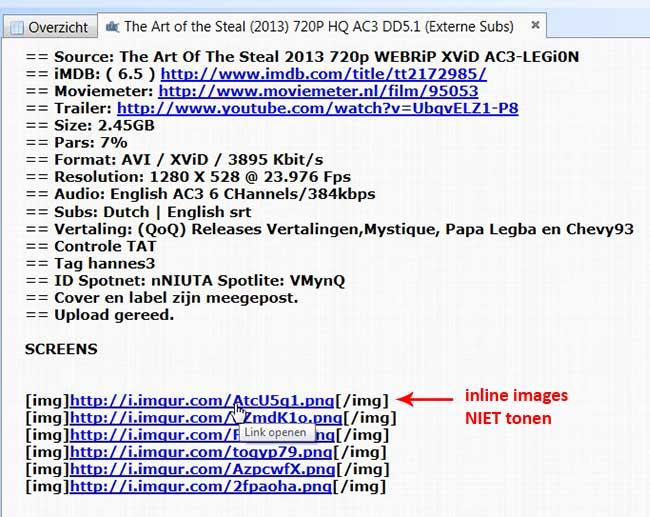Click the 'Cover en label zijn meegepost' line

tap(162, 298)
